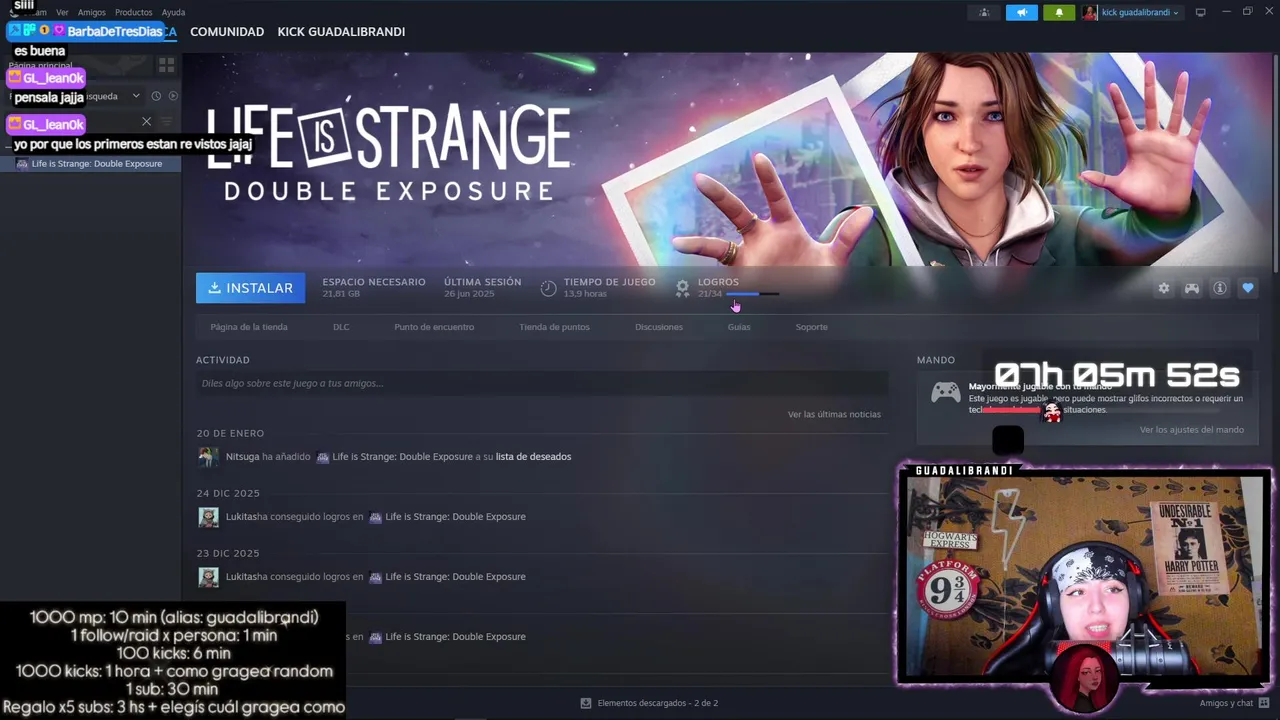Open lista de deseados link
The width and height of the screenshot is (1280, 720).
[x=533, y=457]
